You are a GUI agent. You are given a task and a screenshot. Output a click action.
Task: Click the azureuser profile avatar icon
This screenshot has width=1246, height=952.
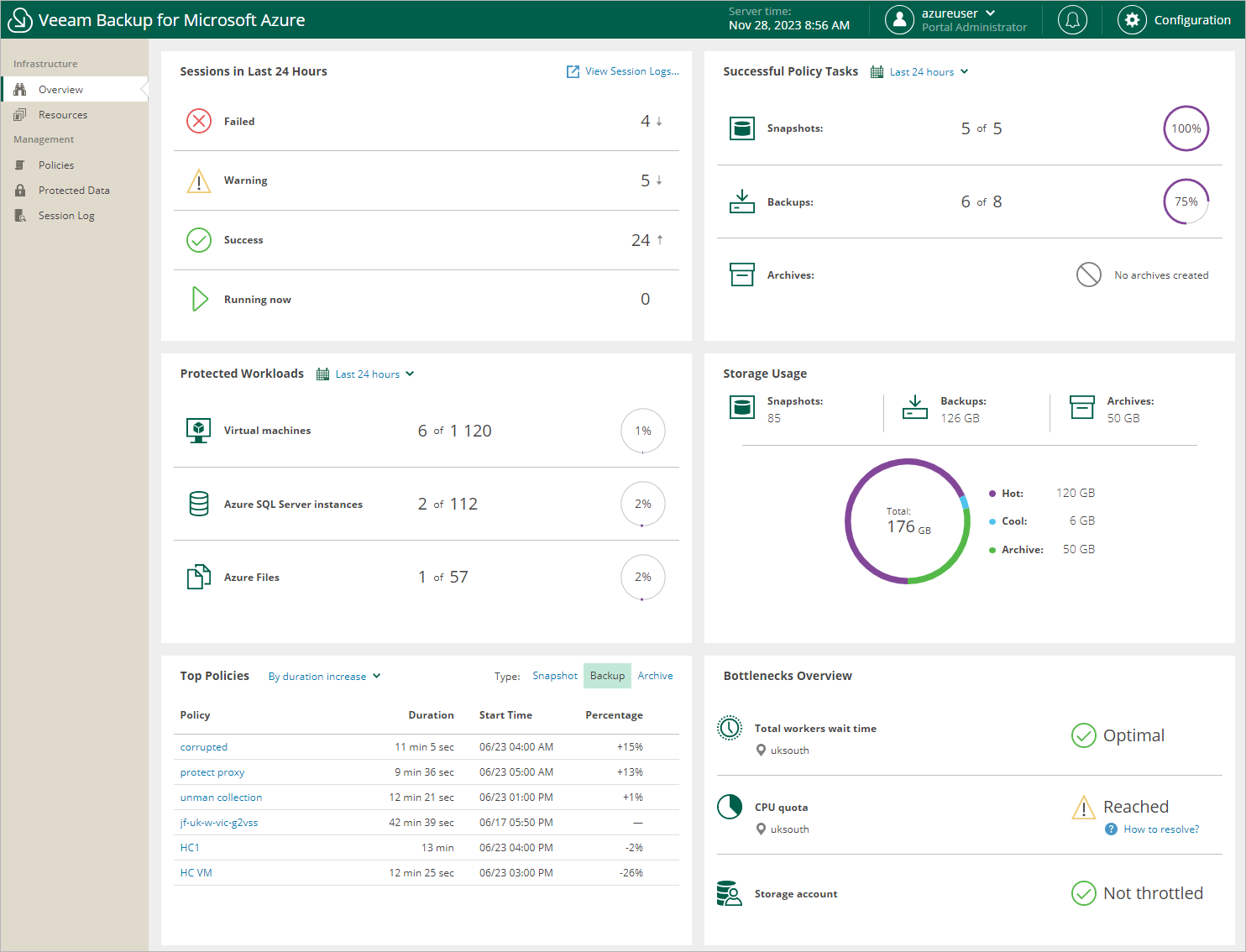coord(899,19)
